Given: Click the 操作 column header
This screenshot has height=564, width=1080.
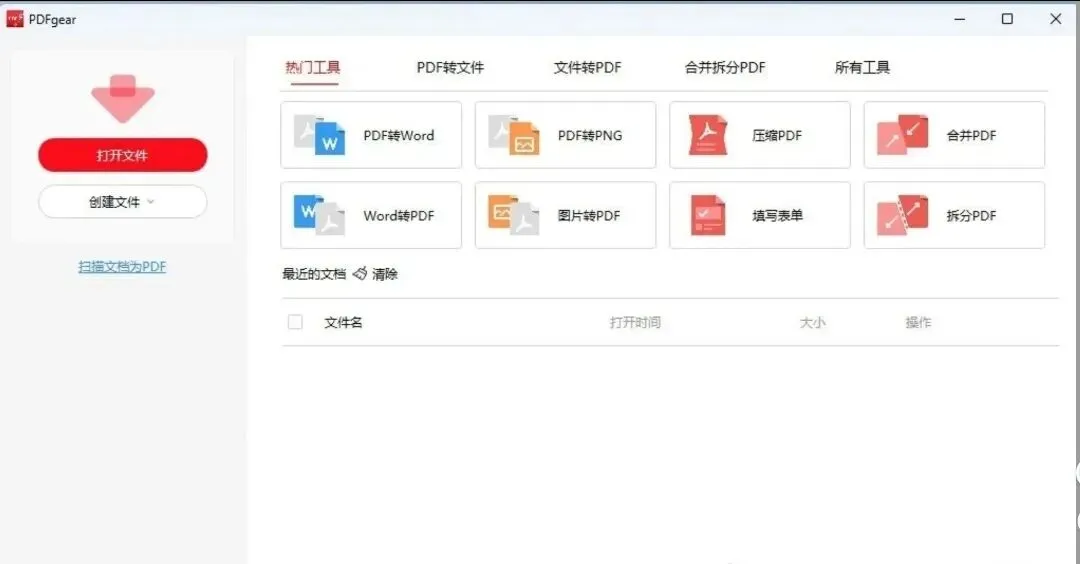Looking at the screenshot, I should 918,322.
